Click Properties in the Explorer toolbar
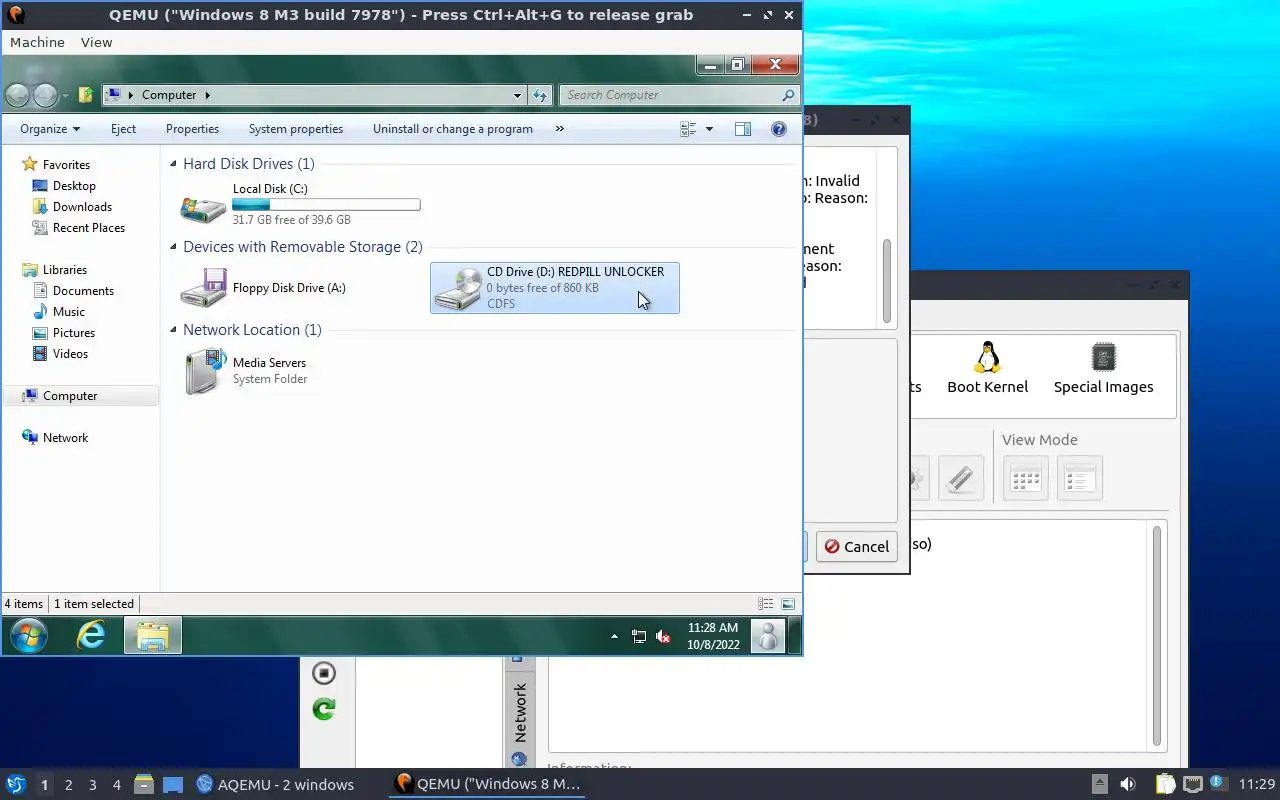 pyautogui.click(x=192, y=129)
